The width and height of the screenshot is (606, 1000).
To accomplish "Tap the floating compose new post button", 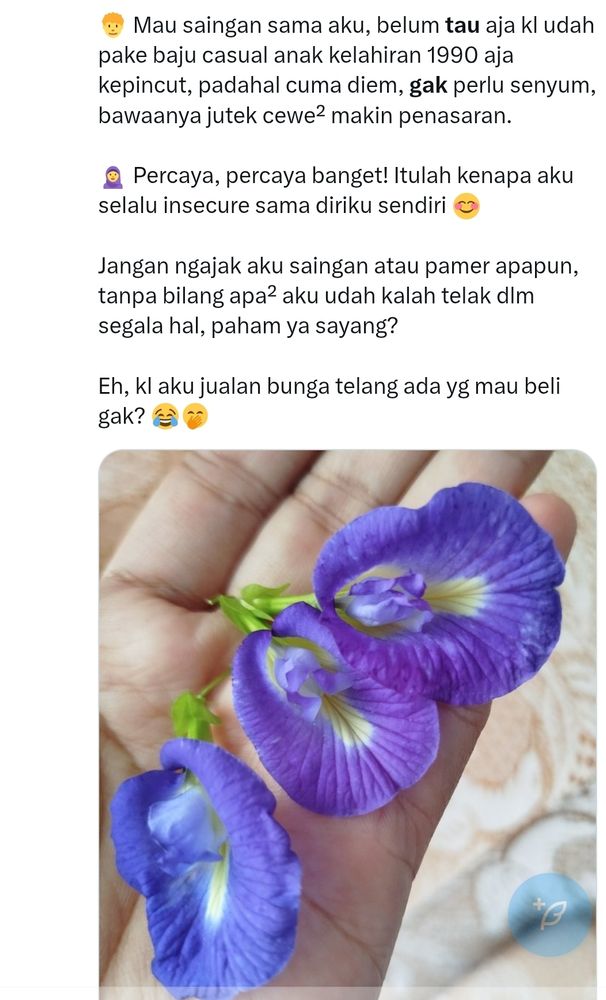I will coord(549,915).
